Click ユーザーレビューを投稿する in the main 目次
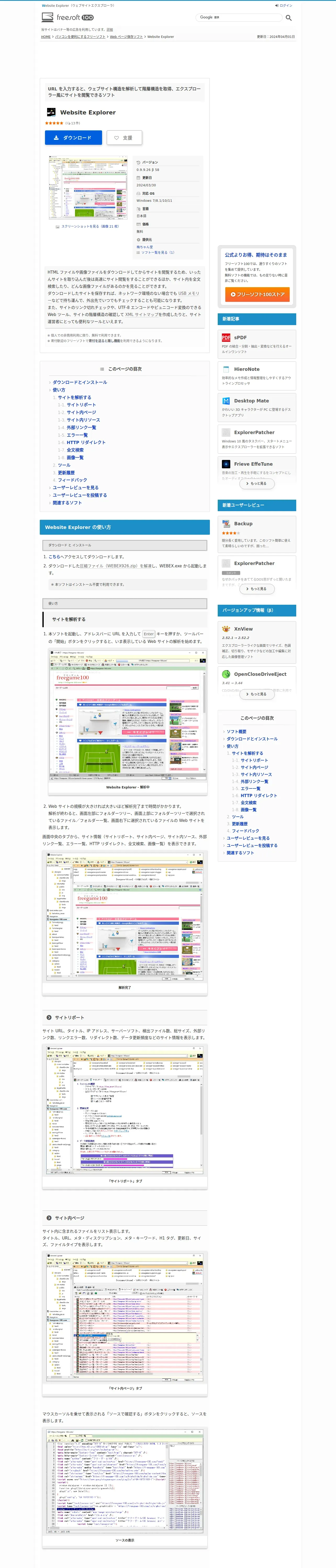336x1568 pixels. [x=80, y=495]
